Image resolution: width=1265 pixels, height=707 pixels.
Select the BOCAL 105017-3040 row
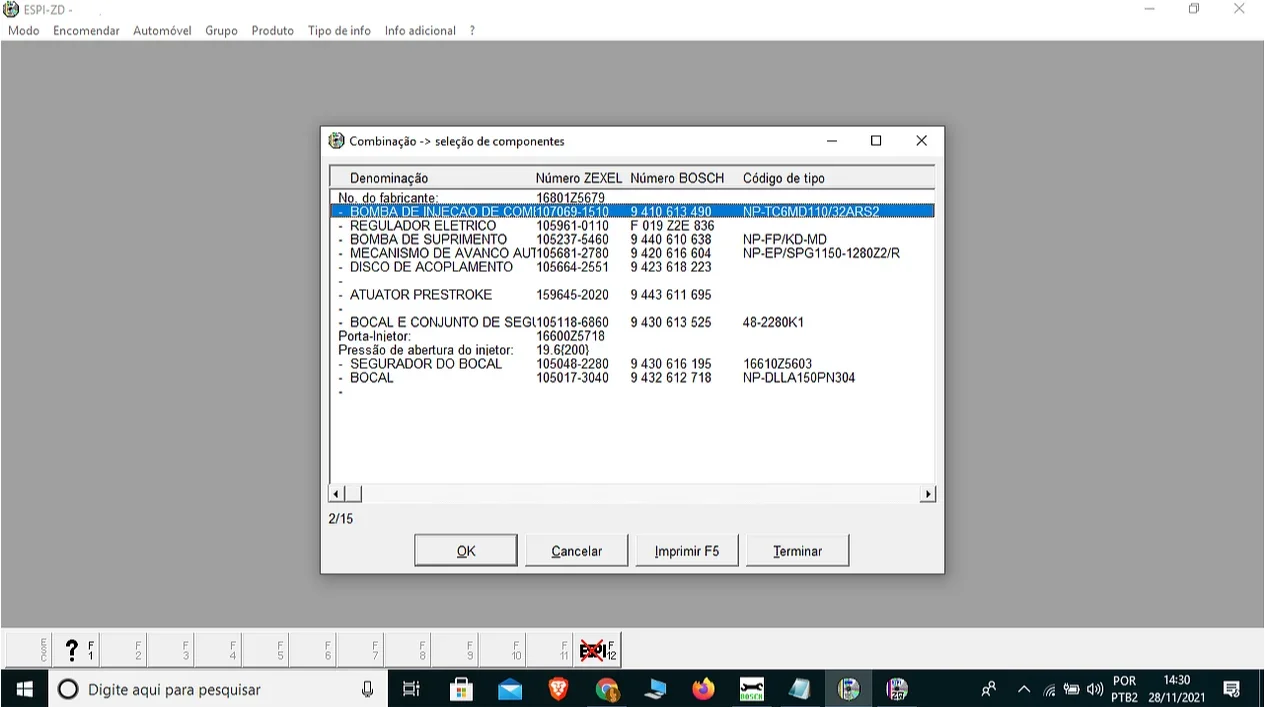(x=632, y=378)
